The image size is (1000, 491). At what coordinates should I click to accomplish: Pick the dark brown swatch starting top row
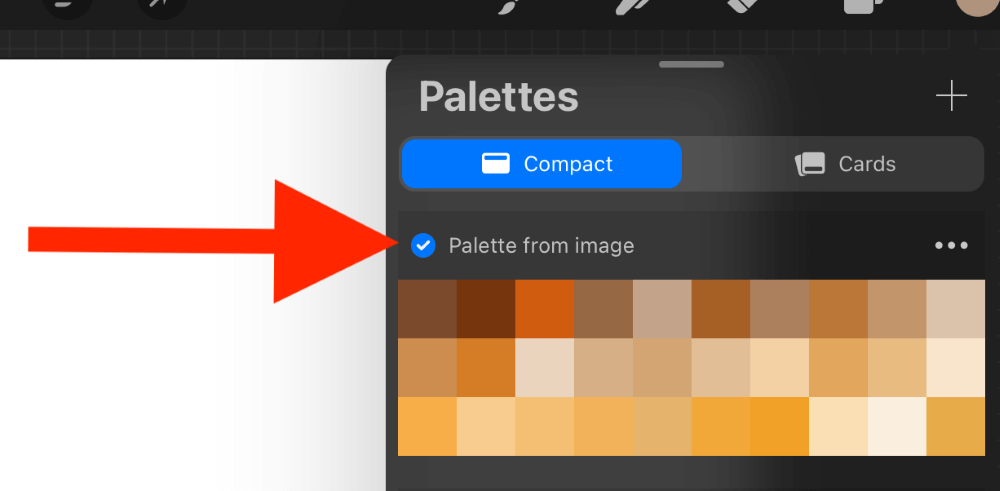[x=427, y=309]
